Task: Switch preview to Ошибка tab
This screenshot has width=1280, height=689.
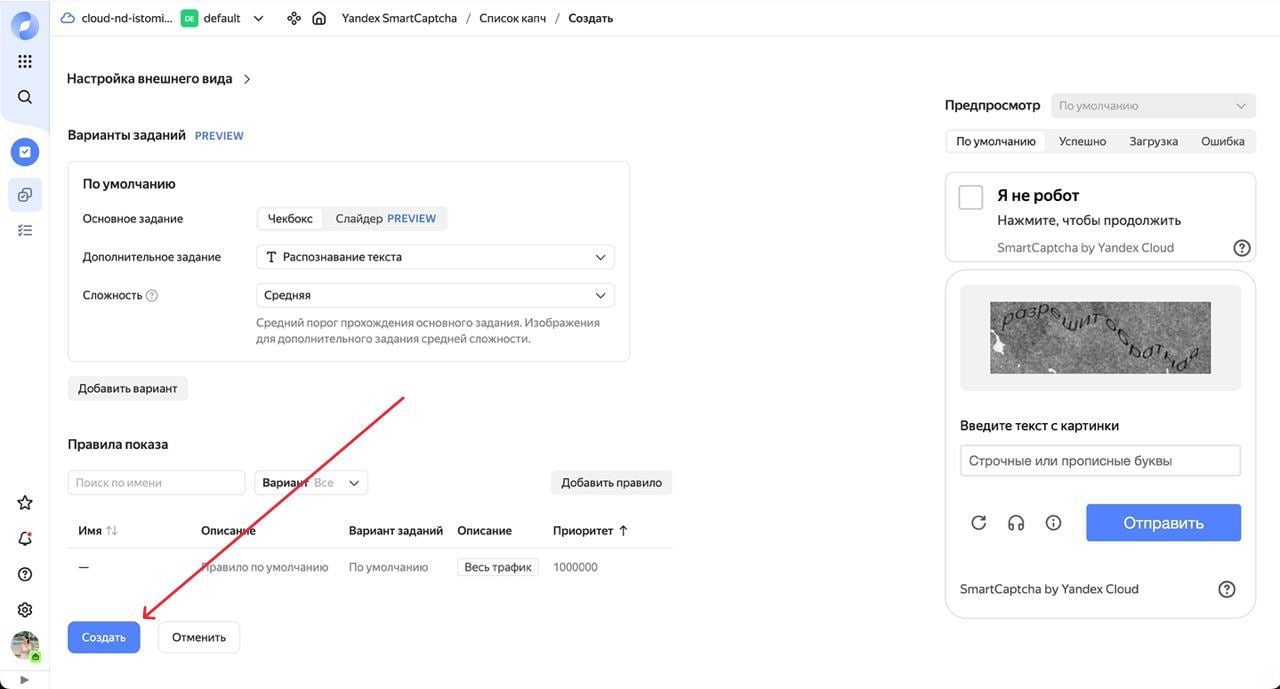Action: 1222,141
